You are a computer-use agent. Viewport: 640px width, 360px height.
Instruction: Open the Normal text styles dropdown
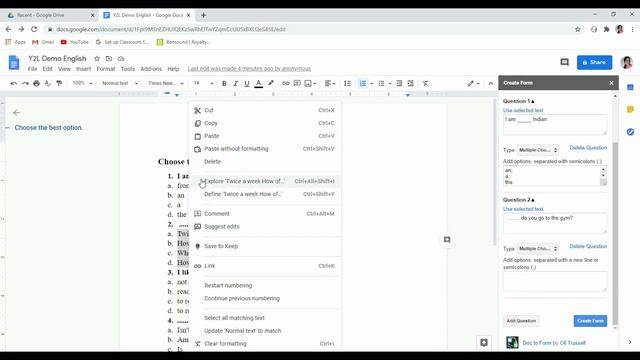pyautogui.click(x=120, y=83)
